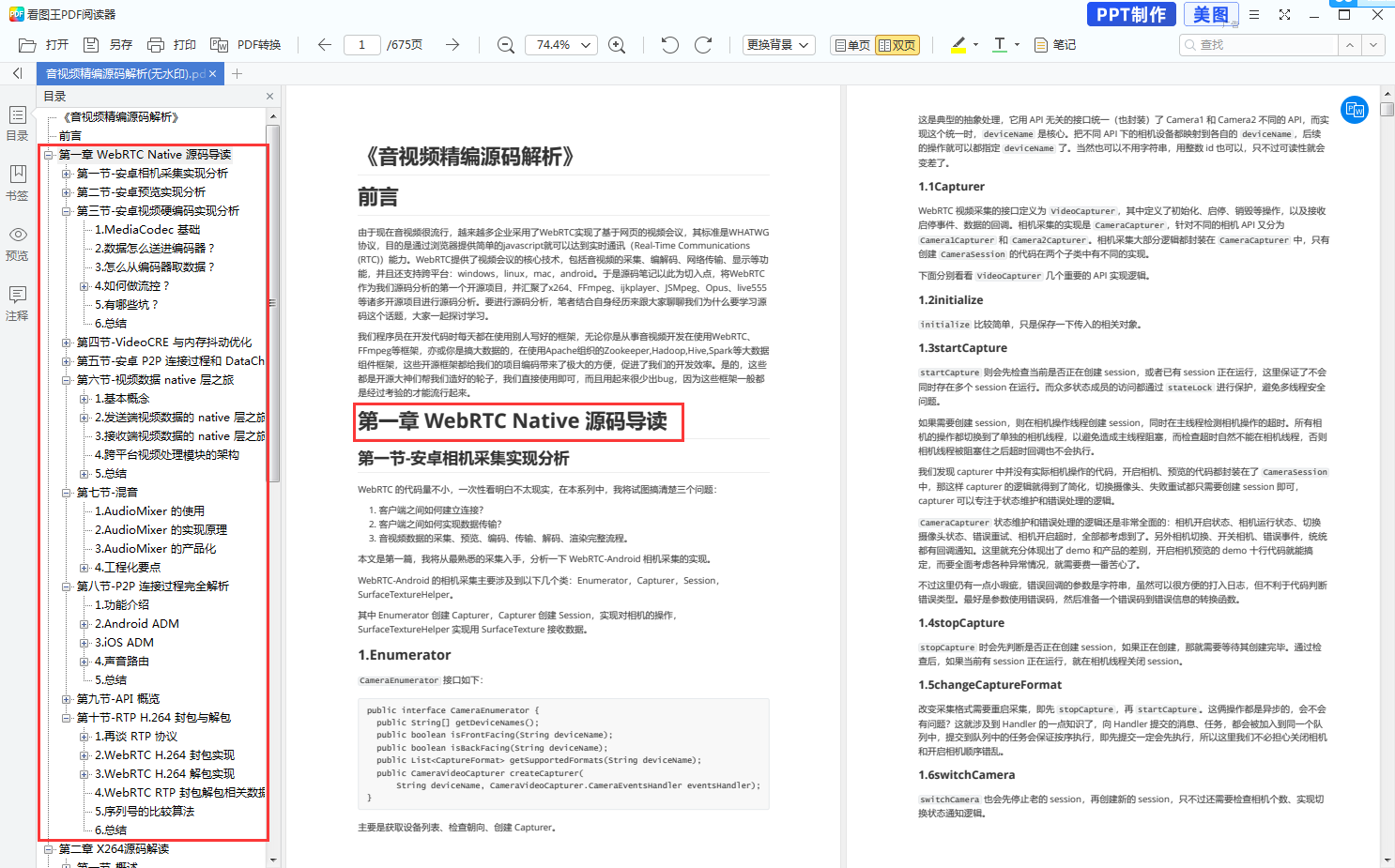The width and height of the screenshot is (1395, 868).
Task: Collapse 第二章 X264源码解读 tree node
Action: click(x=49, y=849)
